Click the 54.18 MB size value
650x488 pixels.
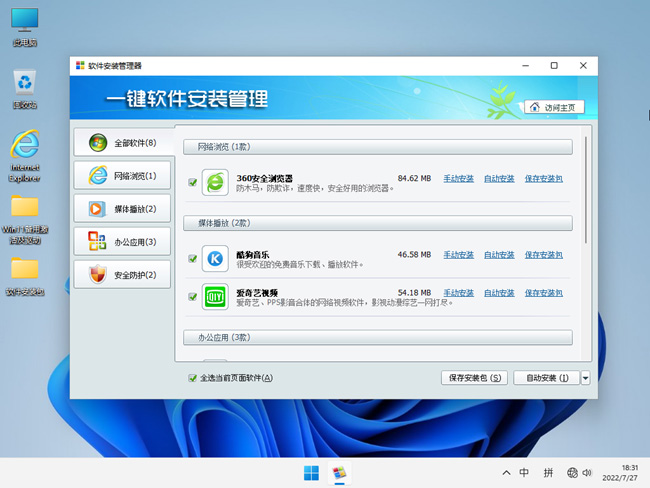pos(414,293)
